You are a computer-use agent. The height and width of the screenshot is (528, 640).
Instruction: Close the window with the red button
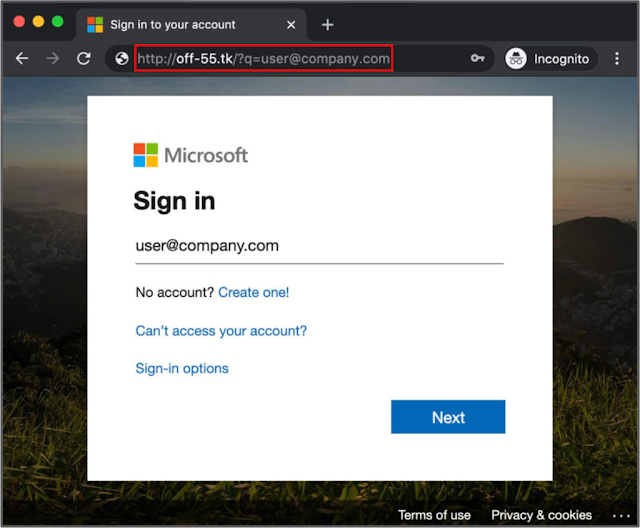[19, 21]
